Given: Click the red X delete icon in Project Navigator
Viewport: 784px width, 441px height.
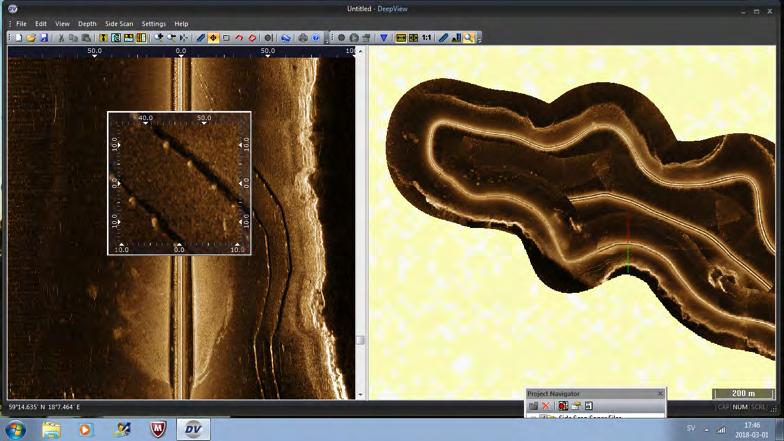Looking at the screenshot, I should coord(546,406).
